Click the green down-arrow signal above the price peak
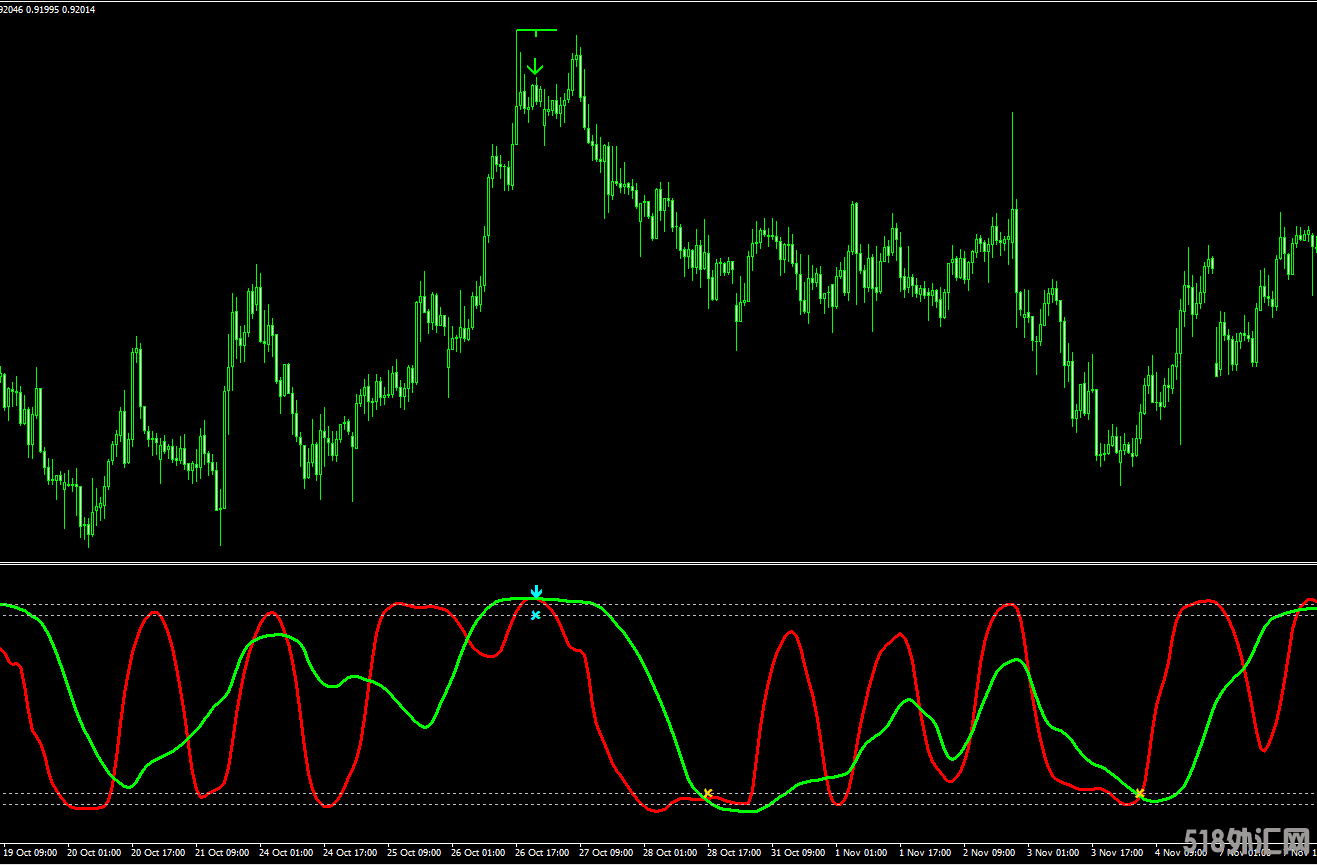 pyautogui.click(x=535, y=67)
